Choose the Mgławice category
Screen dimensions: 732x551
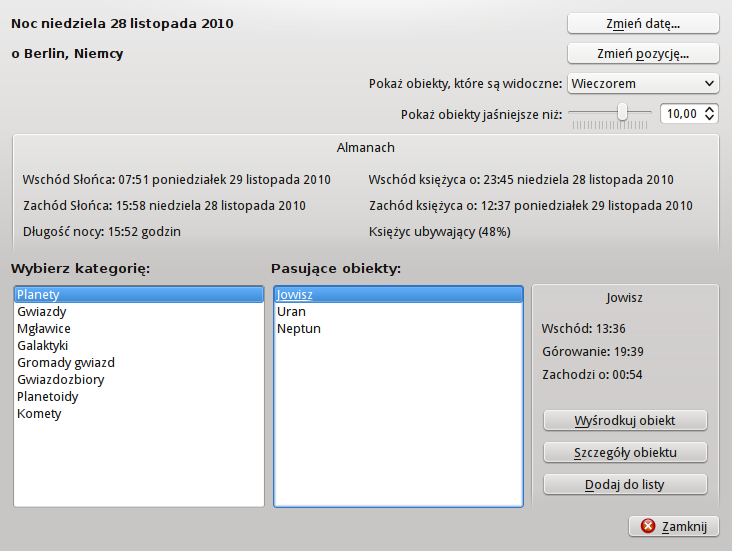coord(42,329)
